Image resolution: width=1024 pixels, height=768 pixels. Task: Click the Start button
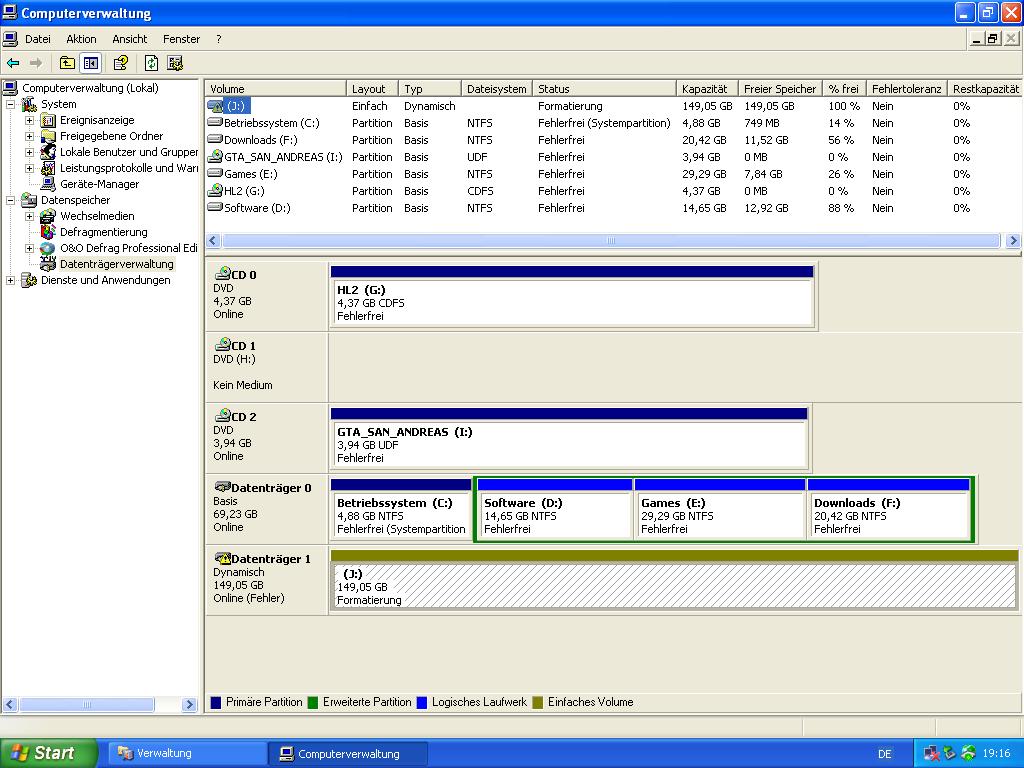coord(48,753)
